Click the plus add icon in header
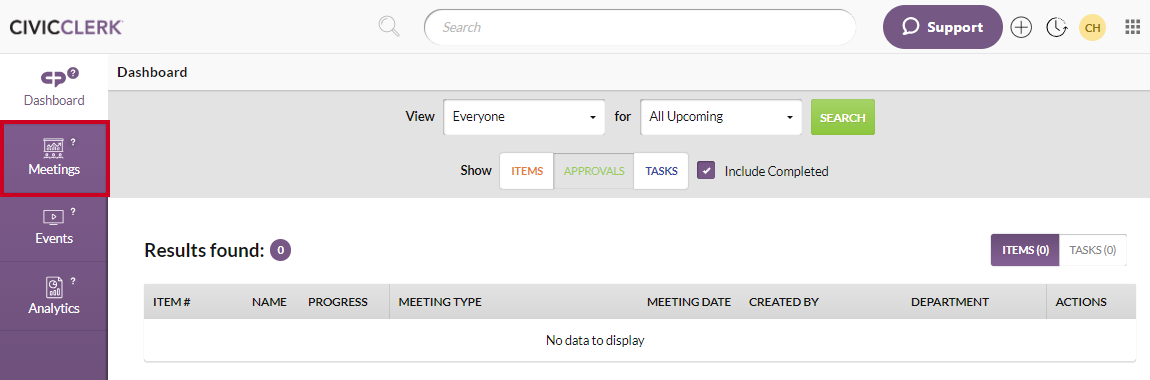The width and height of the screenshot is (1150, 380). point(1021,27)
